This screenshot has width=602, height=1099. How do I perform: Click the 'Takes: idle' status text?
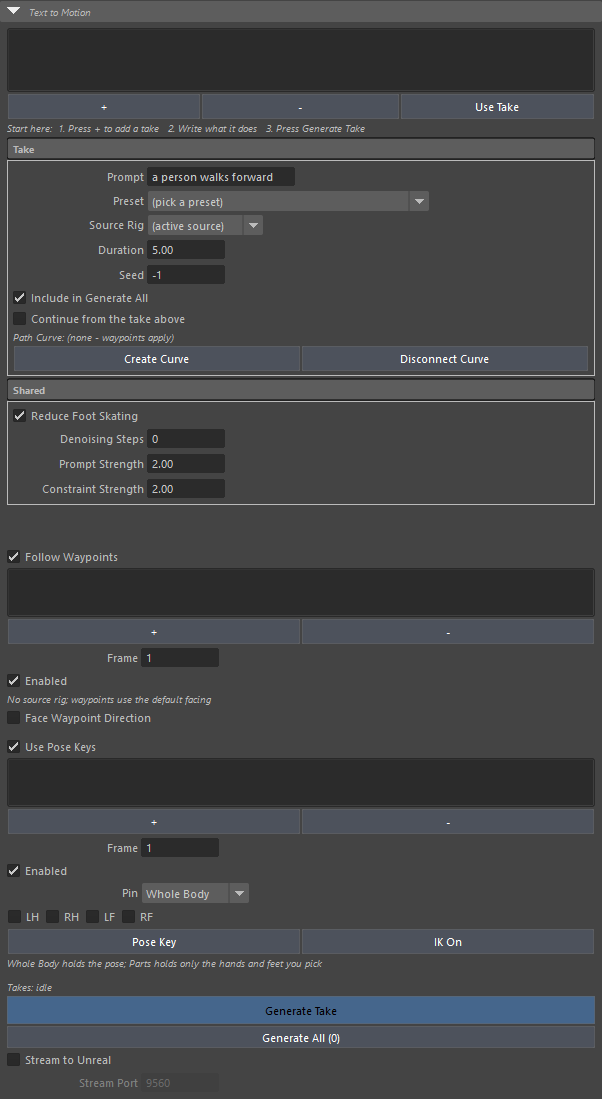pos(29,988)
